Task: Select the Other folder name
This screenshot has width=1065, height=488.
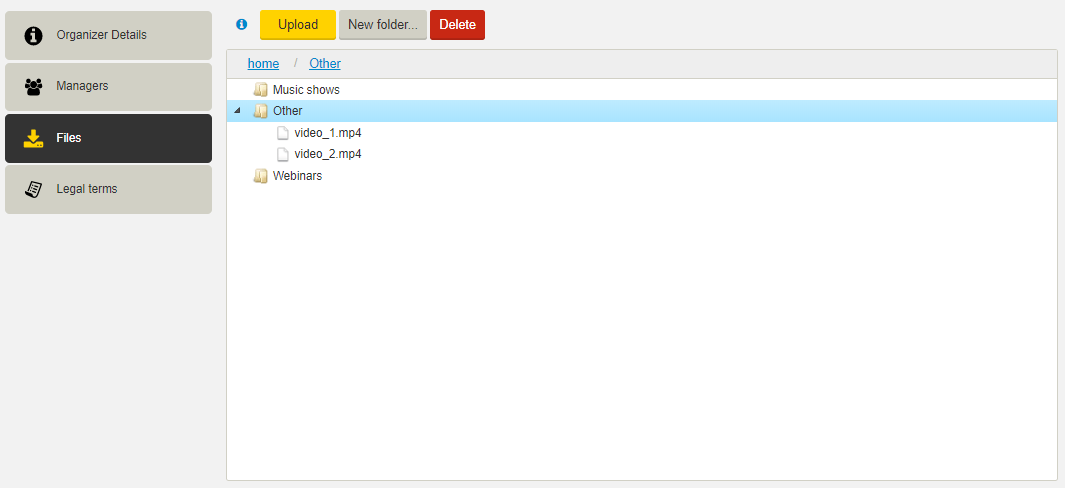Action: pos(287,111)
